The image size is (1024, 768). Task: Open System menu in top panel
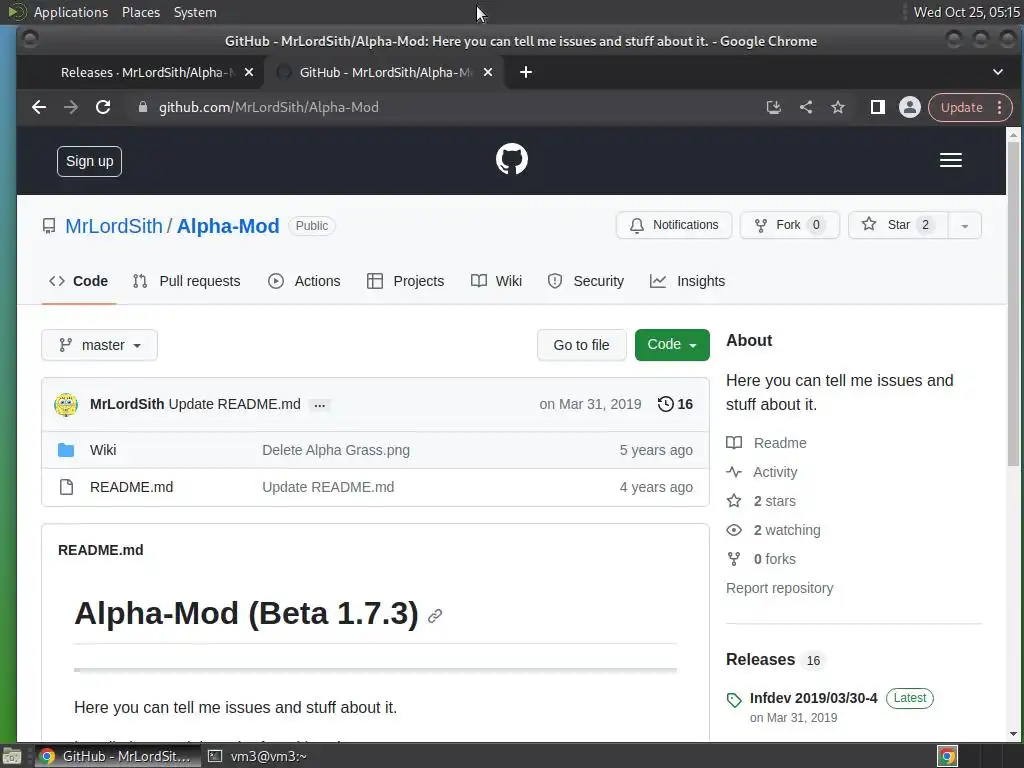coord(195,12)
